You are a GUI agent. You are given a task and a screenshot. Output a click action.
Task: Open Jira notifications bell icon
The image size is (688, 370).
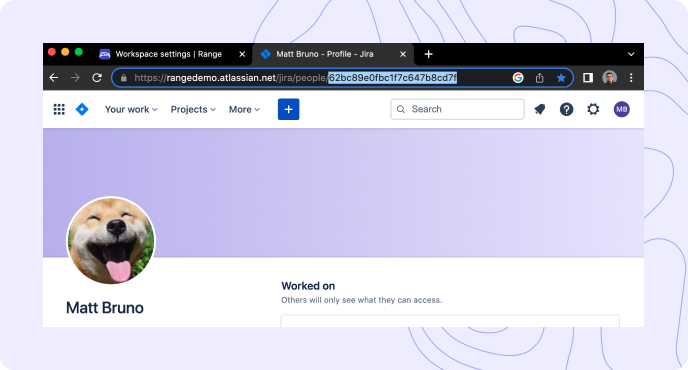point(540,109)
